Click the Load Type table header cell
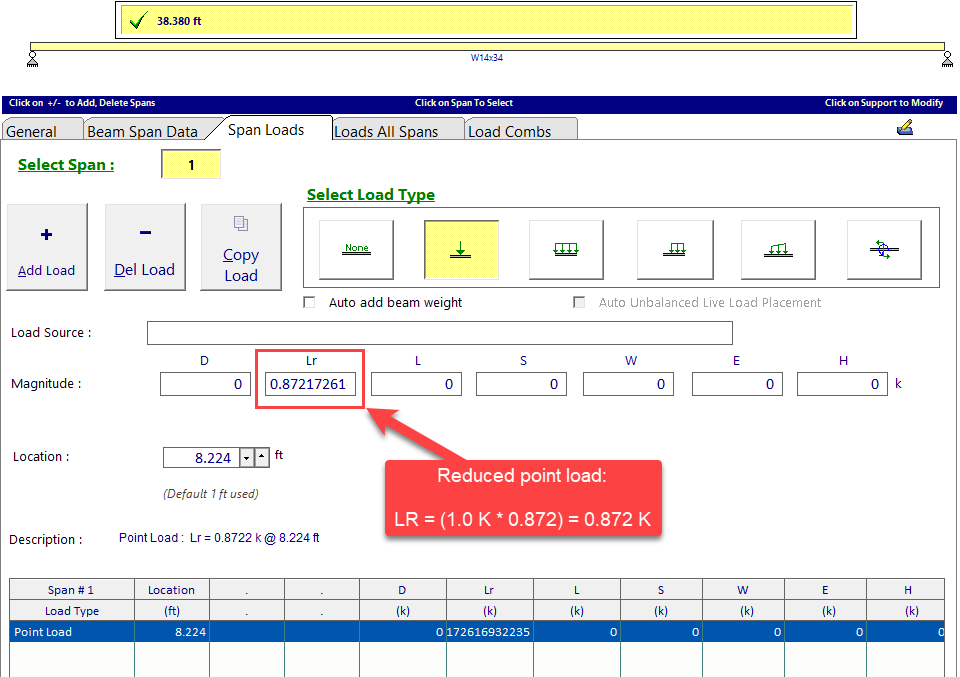 pyautogui.click(x=72, y=611)
